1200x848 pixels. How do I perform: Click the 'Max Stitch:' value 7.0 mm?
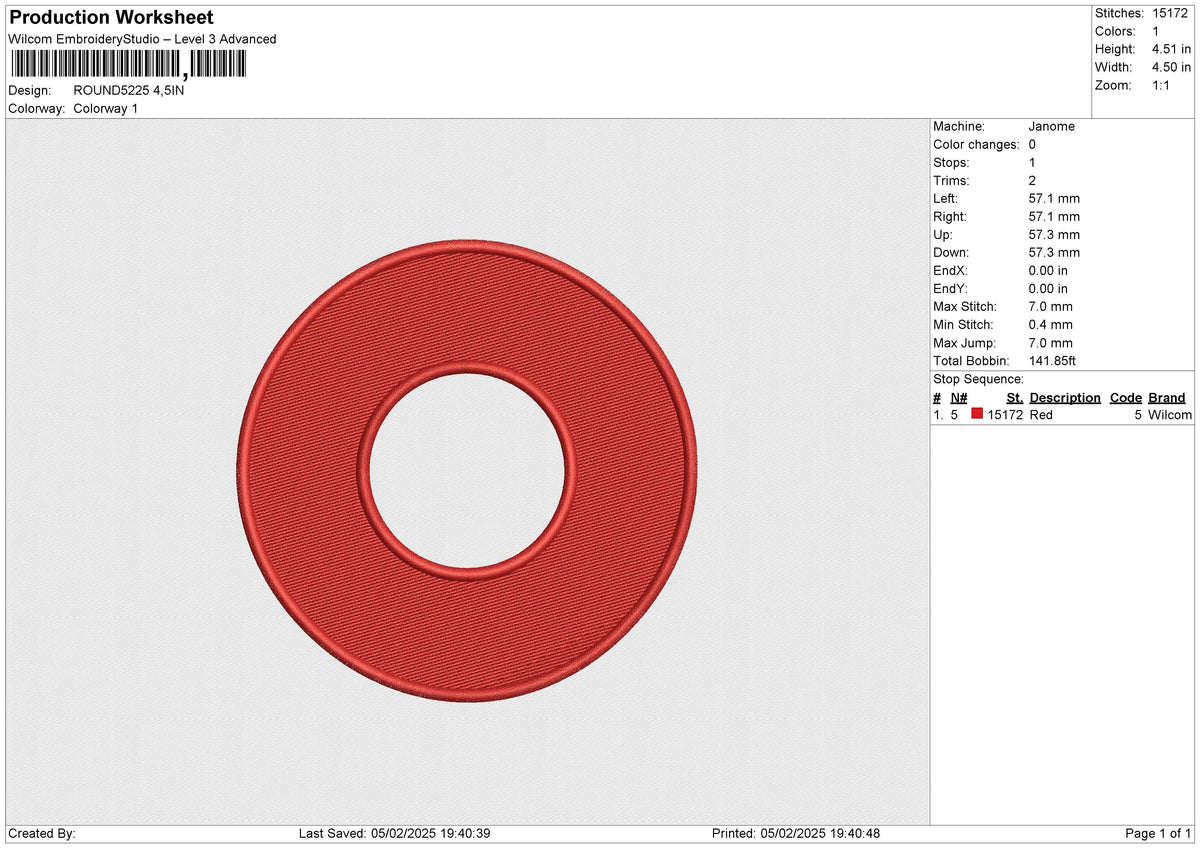point(1050,306)
